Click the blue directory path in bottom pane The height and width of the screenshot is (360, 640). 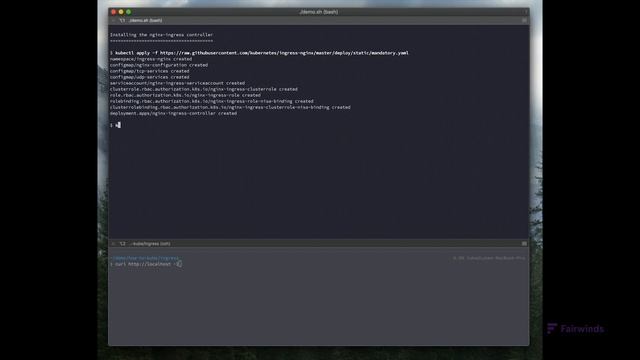pyautogui.click(x=144, y=258)
